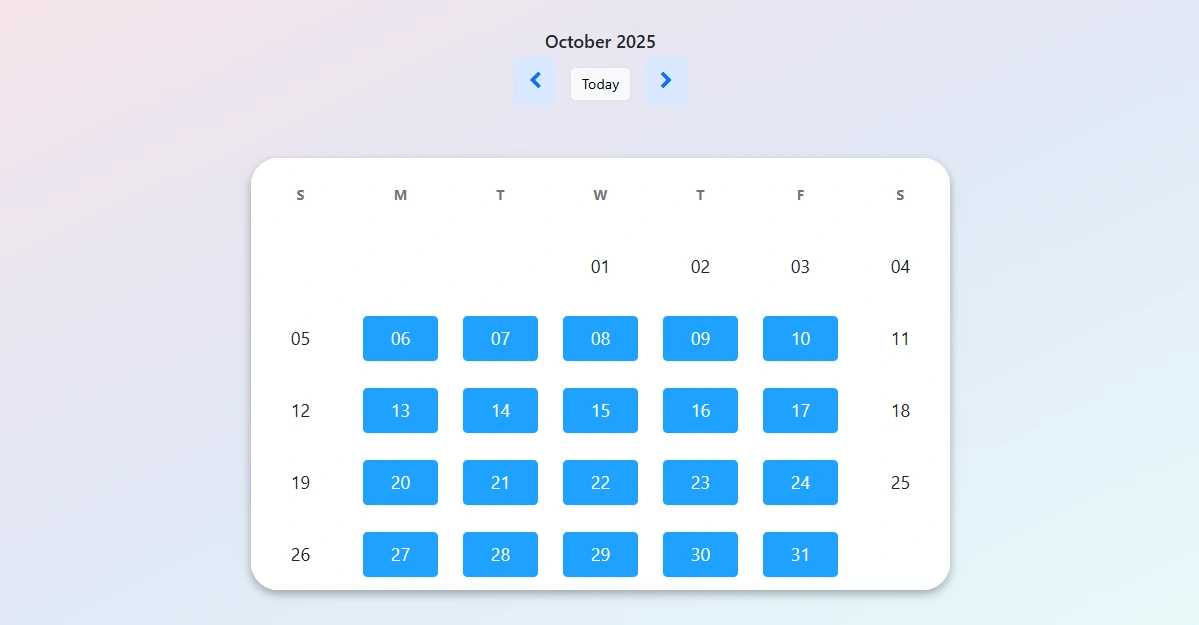Select October 27 on the calendar

point(400,554)
